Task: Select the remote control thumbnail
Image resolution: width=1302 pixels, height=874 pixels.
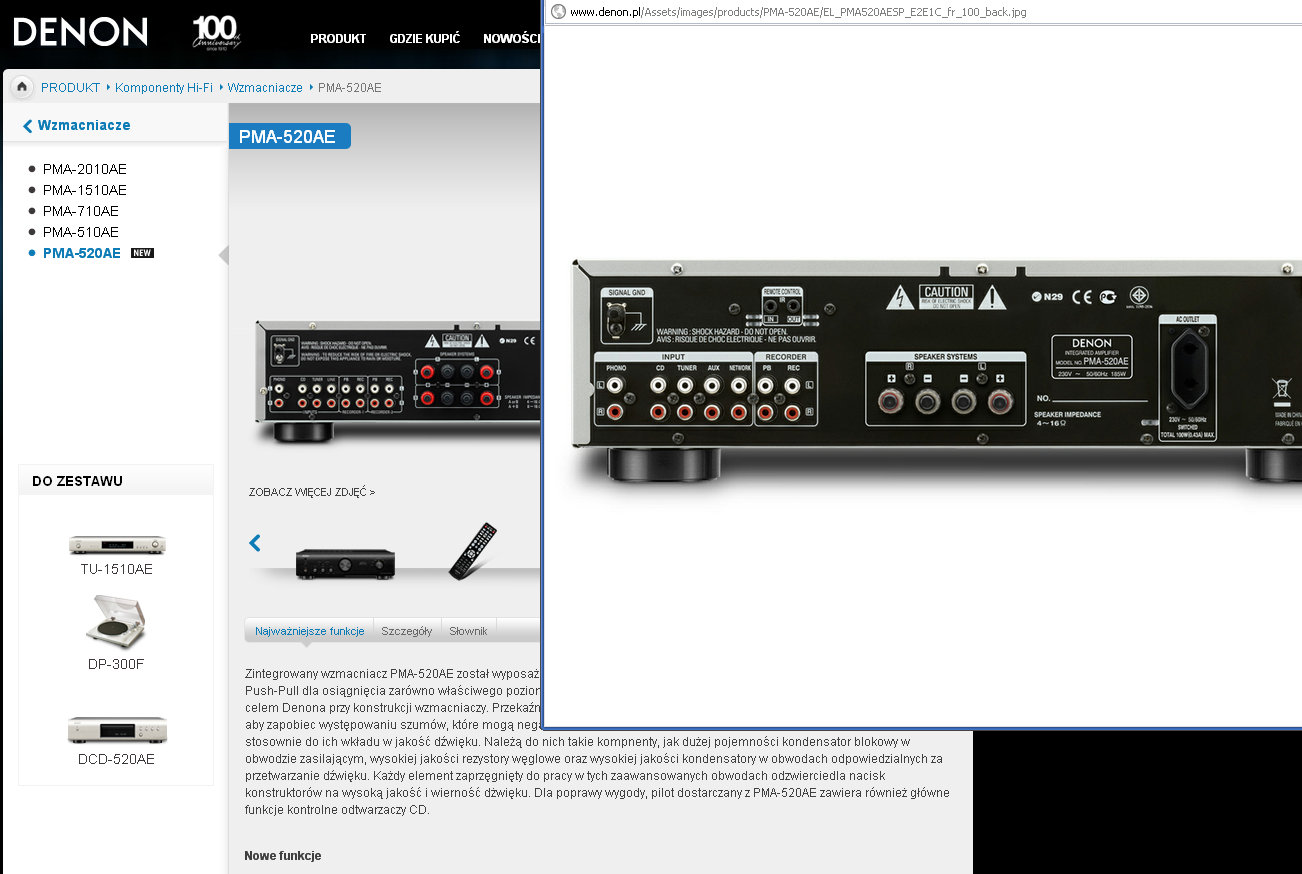Action: [472, 550]
